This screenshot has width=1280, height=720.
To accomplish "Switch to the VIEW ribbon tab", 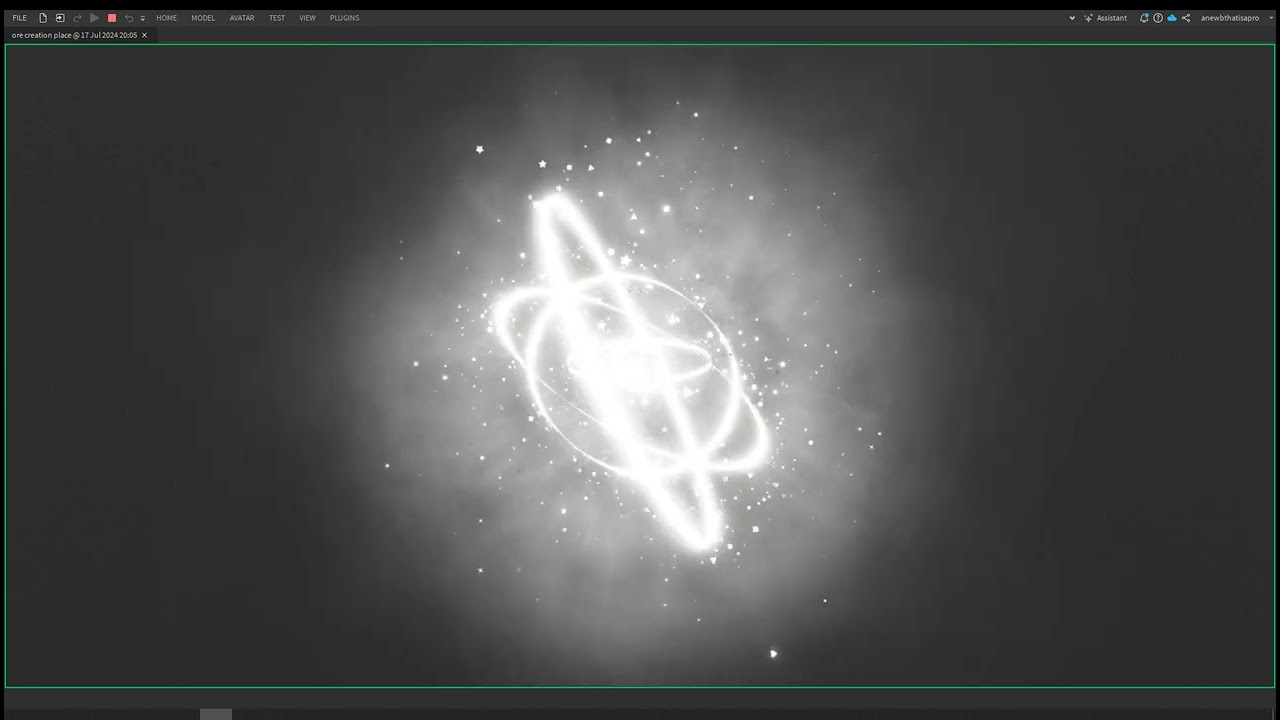I will click(x=307, y=18).
